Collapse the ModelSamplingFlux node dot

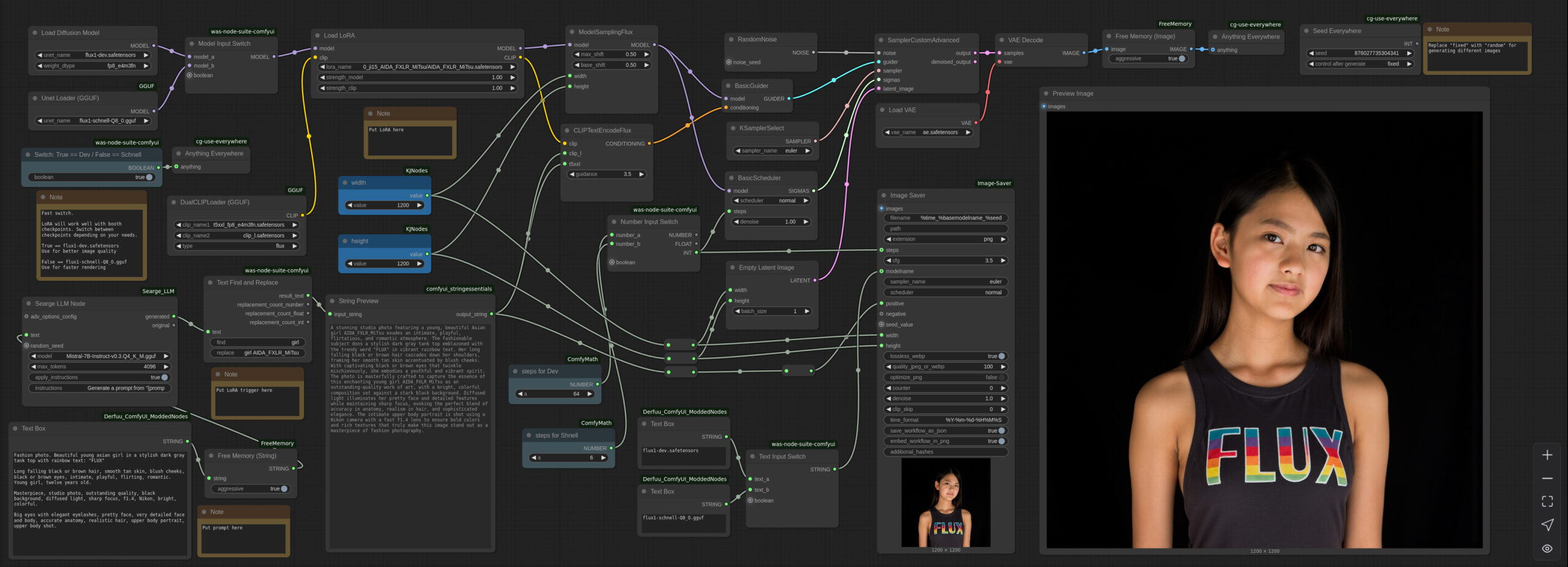coord(572,32)
